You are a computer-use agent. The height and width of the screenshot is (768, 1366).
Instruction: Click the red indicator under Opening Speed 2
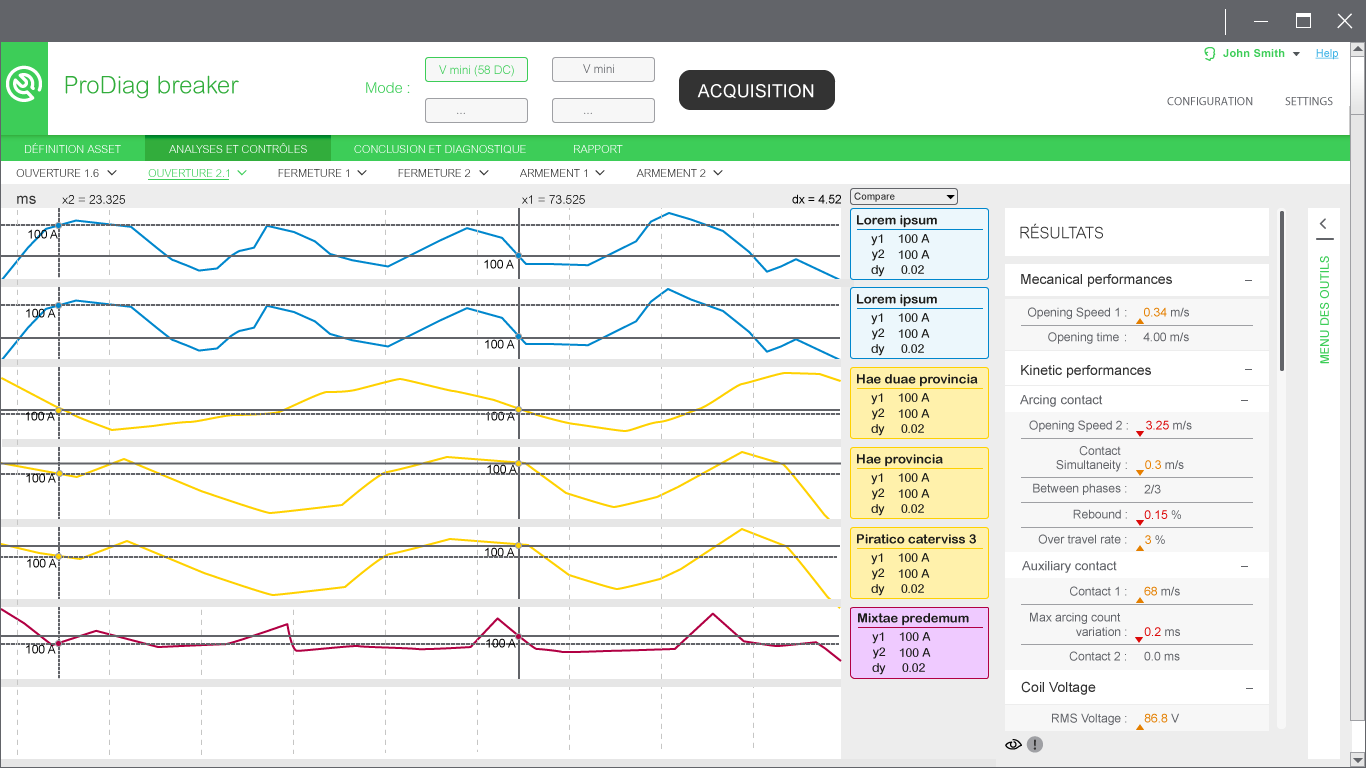[1139, 433]
